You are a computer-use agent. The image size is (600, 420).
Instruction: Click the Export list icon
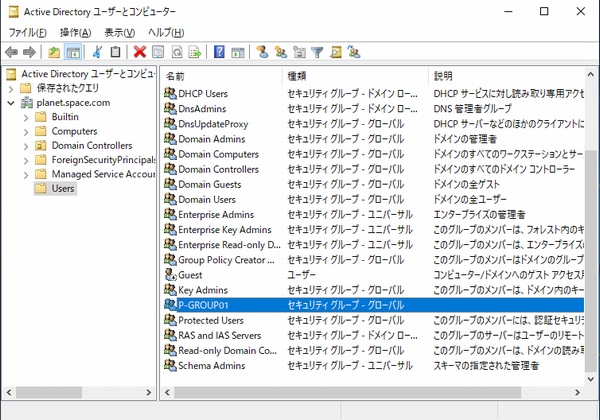click(195, 52)
